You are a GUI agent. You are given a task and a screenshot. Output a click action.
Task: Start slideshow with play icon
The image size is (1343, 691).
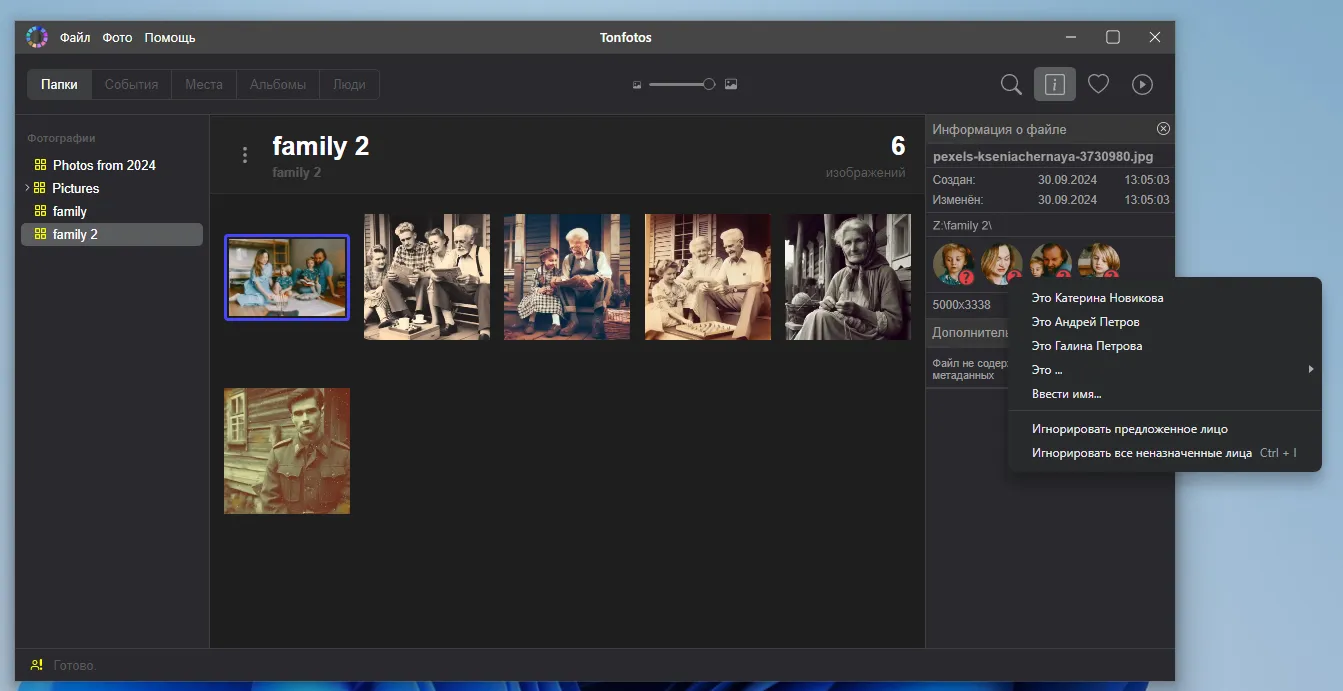pos(1142,85)
